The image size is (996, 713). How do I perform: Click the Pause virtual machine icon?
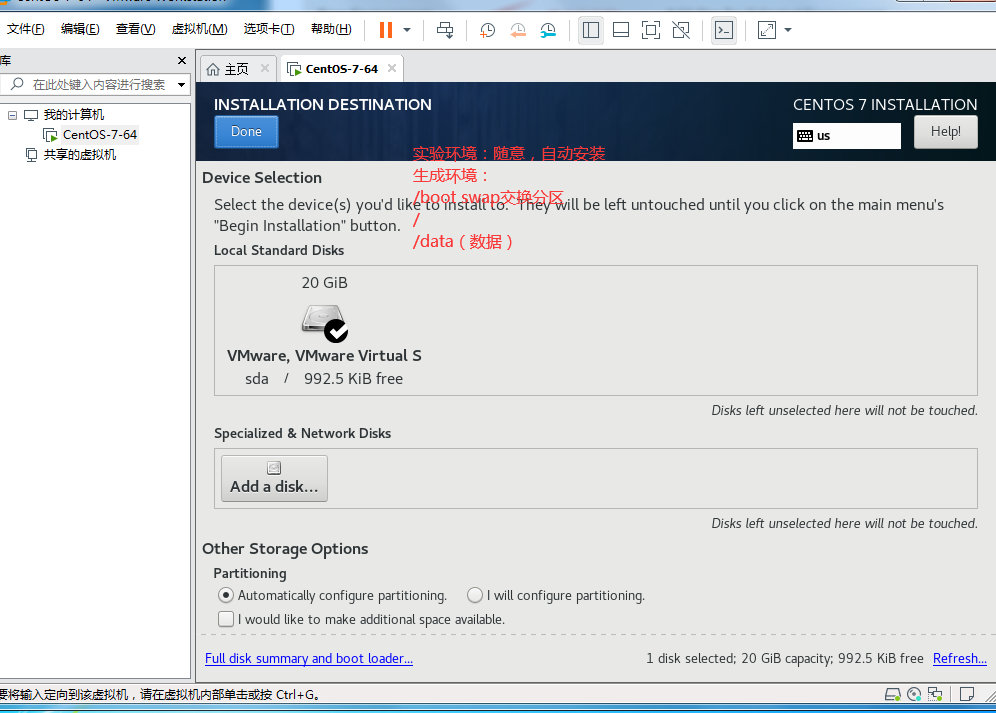pos(386,30)
